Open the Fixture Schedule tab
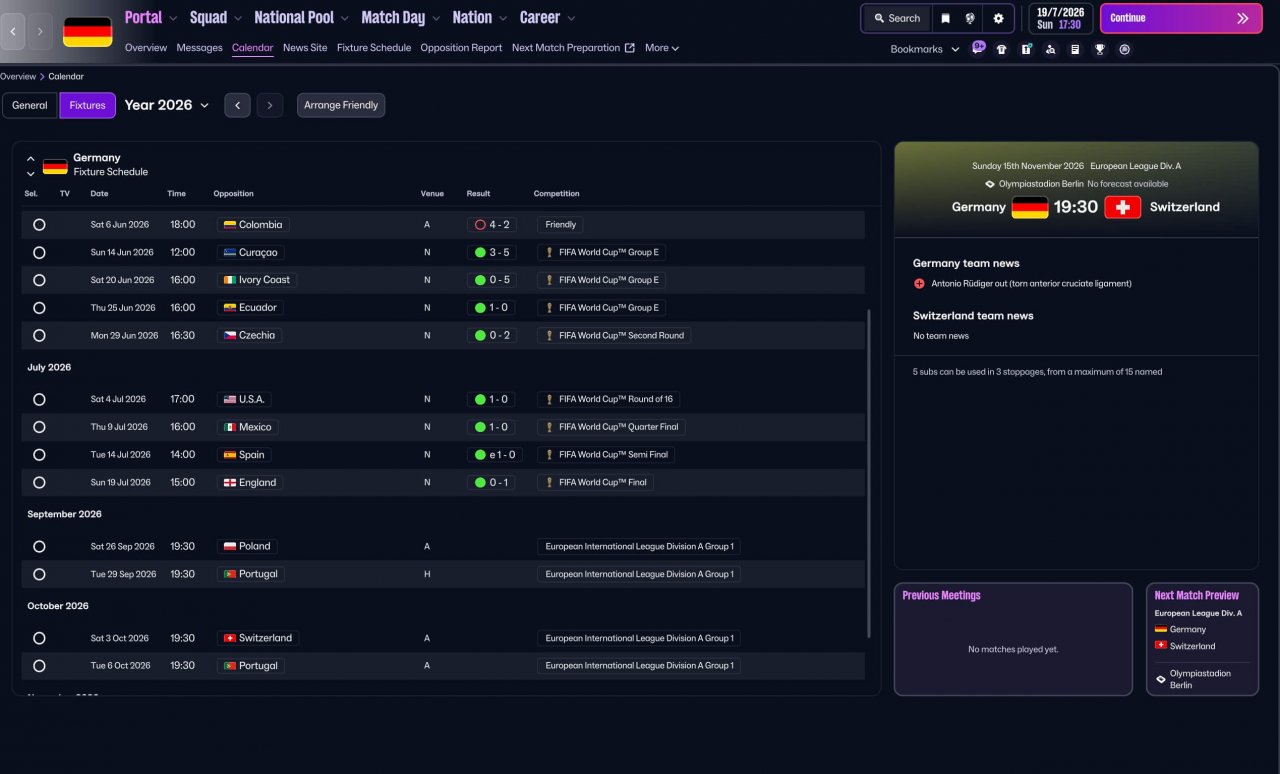 (x=374, y=48)
